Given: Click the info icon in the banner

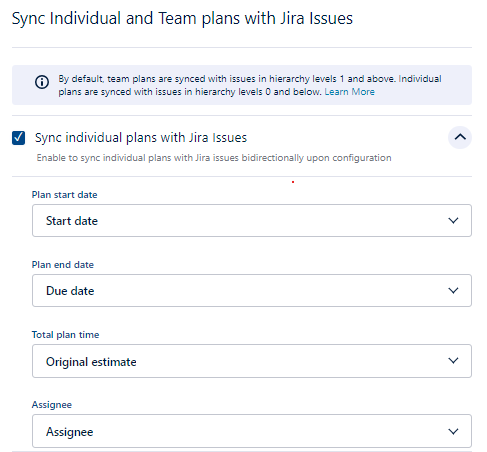Looking at the screenshot, I should pyautogui.click(x=42, y=82).
